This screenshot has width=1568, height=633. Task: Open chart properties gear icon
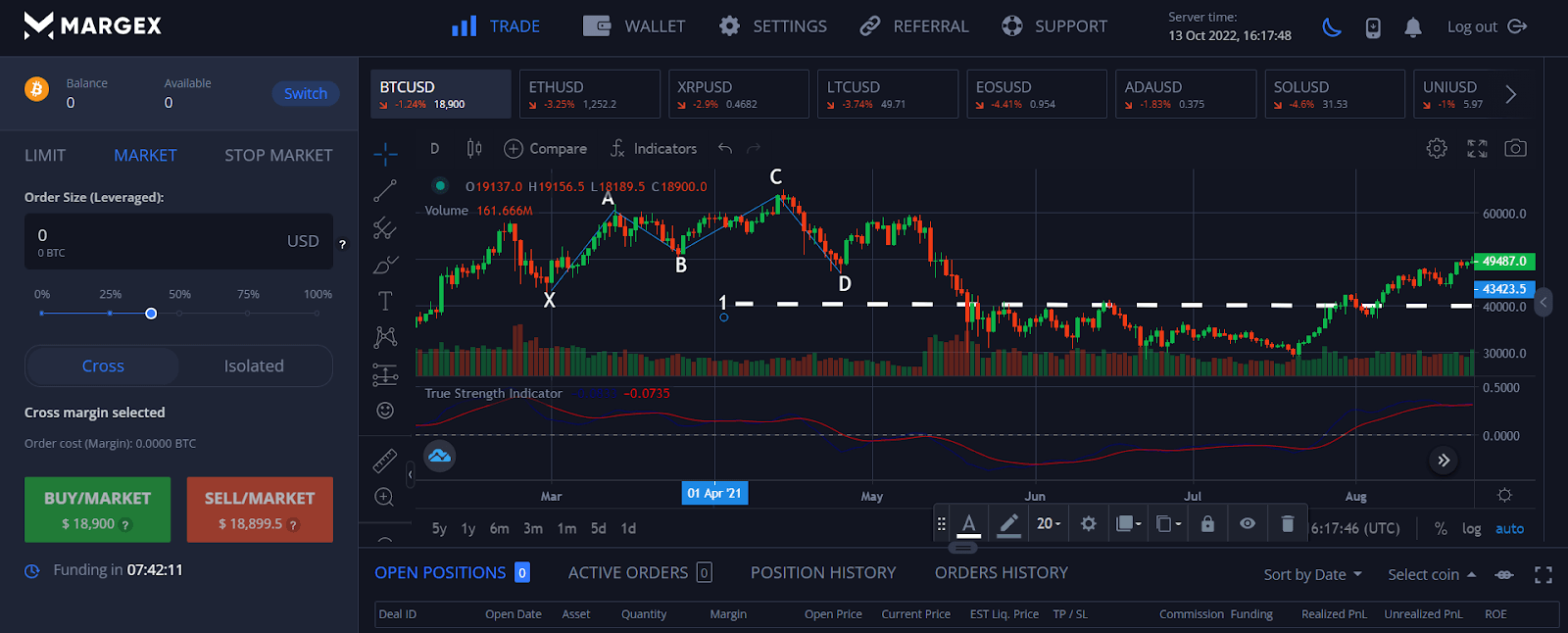pyautogui.click(x=1437, y=149)
